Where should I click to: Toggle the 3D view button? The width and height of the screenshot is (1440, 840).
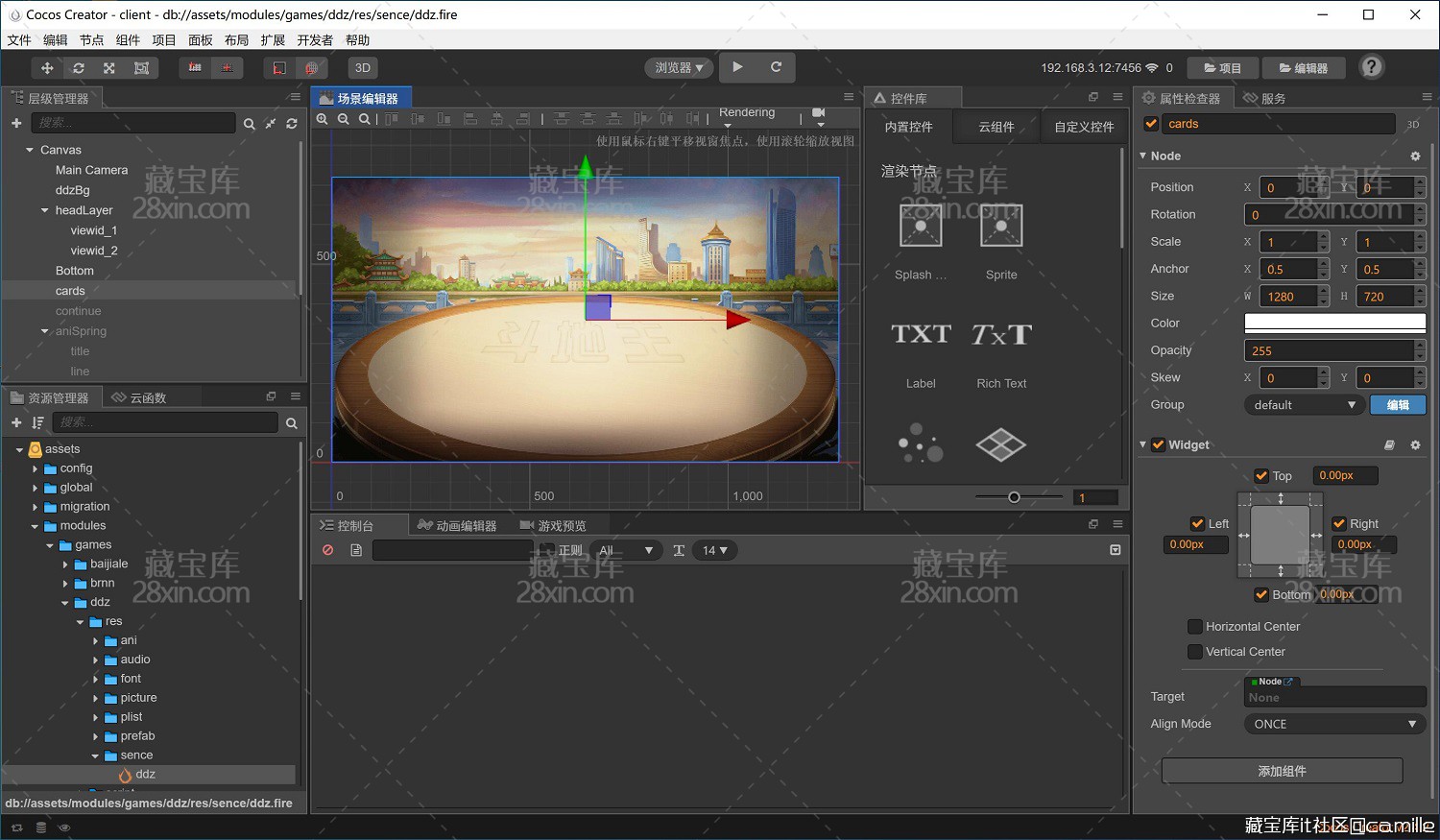363,68
